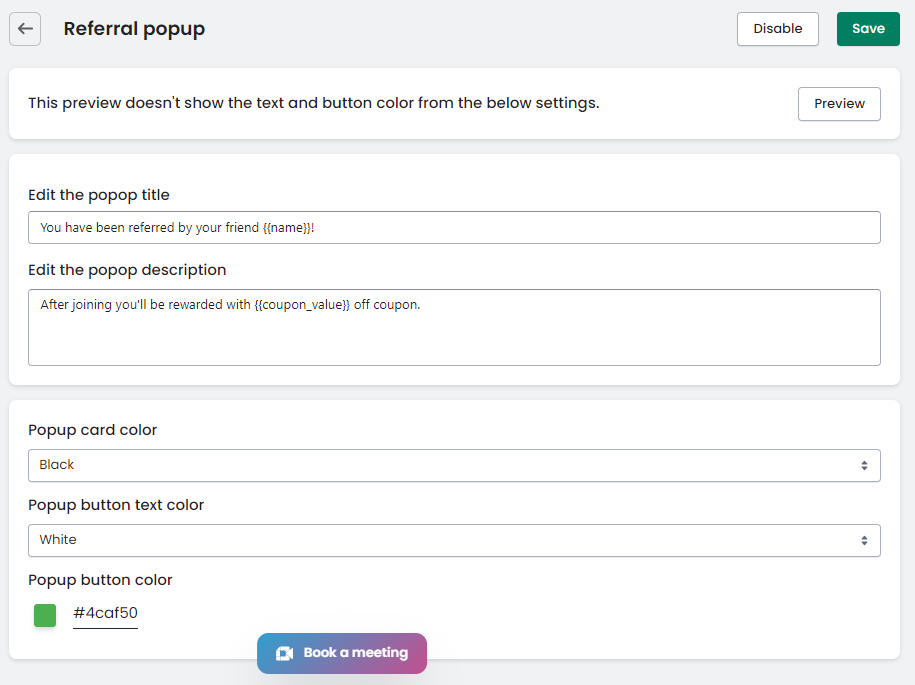This screenshot has width=915, height=685.
Task: Click the up-down arrows on card color select
Action: [864, 465]
